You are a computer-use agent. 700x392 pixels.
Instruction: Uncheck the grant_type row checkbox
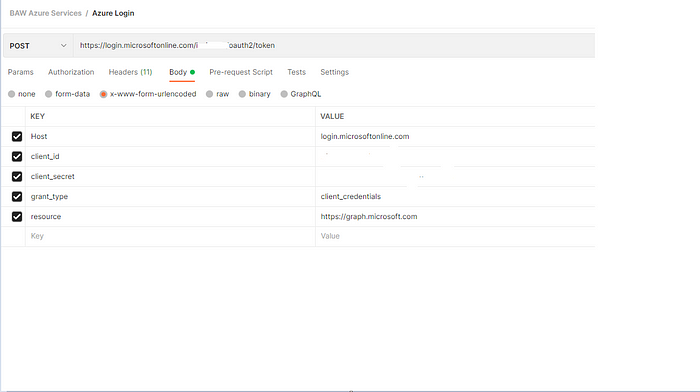tap(17, 196)
